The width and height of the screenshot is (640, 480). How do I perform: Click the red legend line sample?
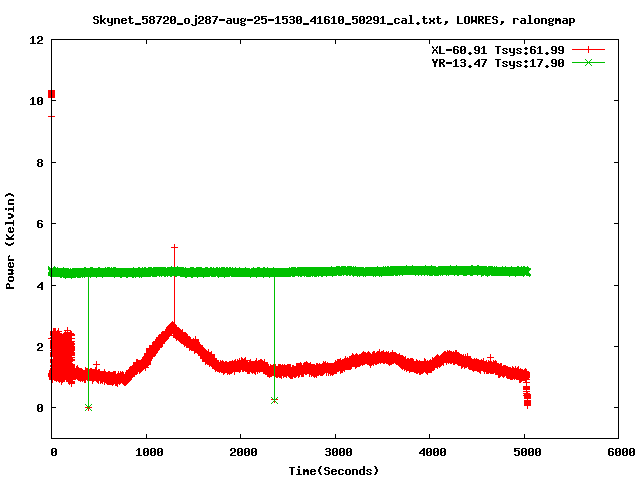(x=588, y=50)
